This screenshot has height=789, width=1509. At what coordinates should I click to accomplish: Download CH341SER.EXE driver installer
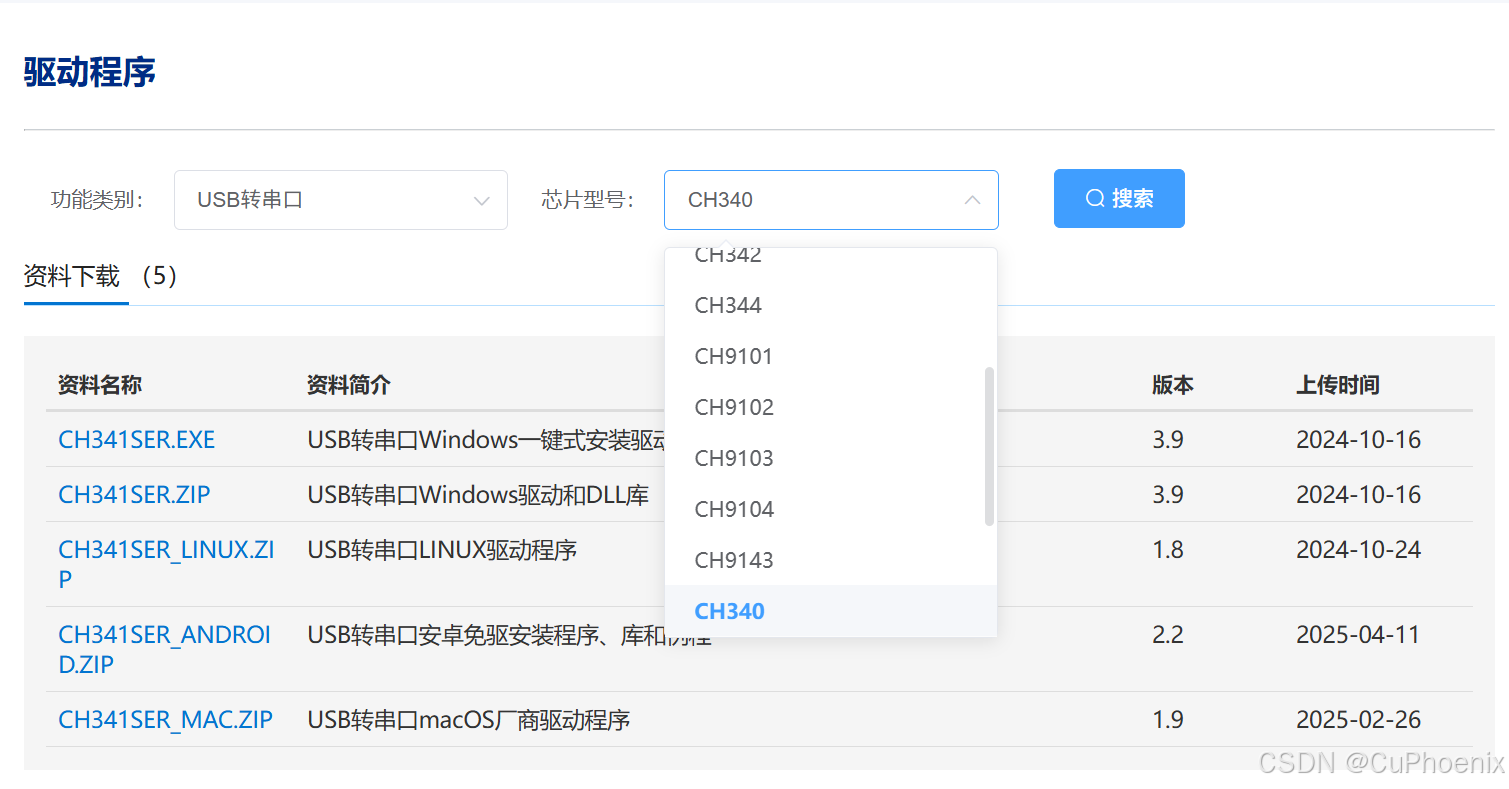coord(136,439)
